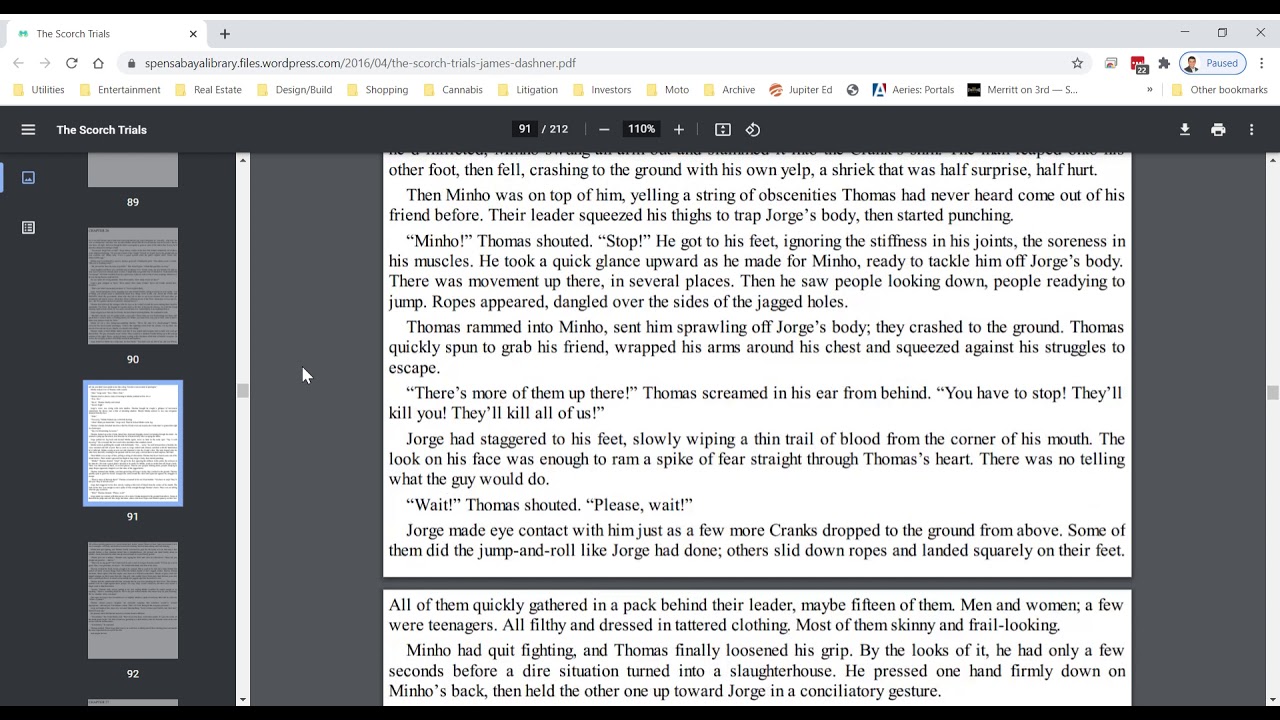This screenshot has width=1280, height=720.
Task: Select The Scorch Trials browser tab
Action: click(108, 34)
